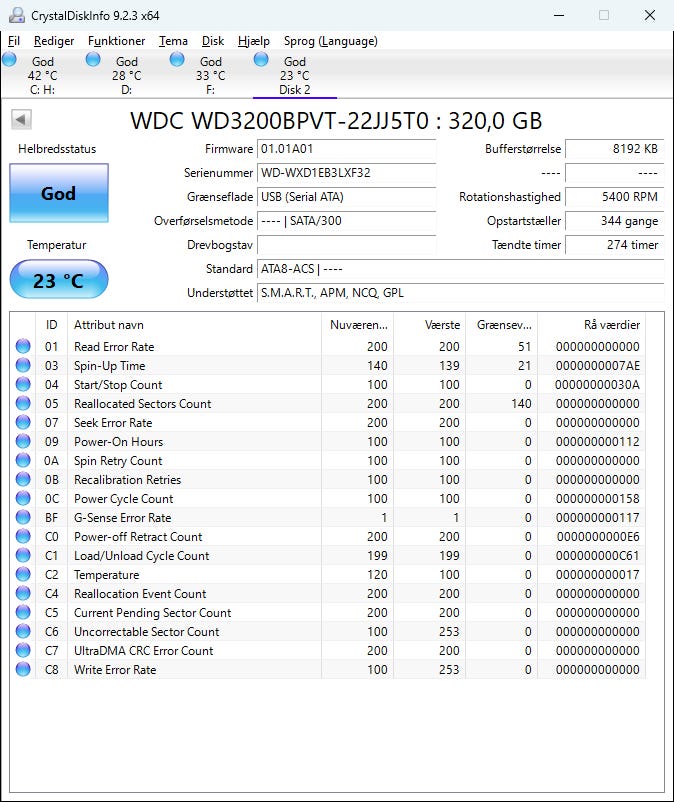674x802 pixels.
Task: Select the C: H: disk status orb
Action: point(10,59)
